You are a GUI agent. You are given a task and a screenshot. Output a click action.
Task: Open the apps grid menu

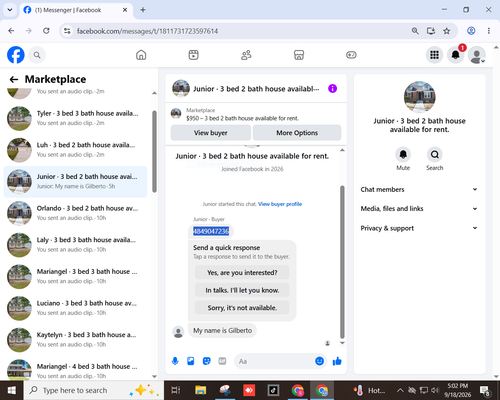click(434, 55)
